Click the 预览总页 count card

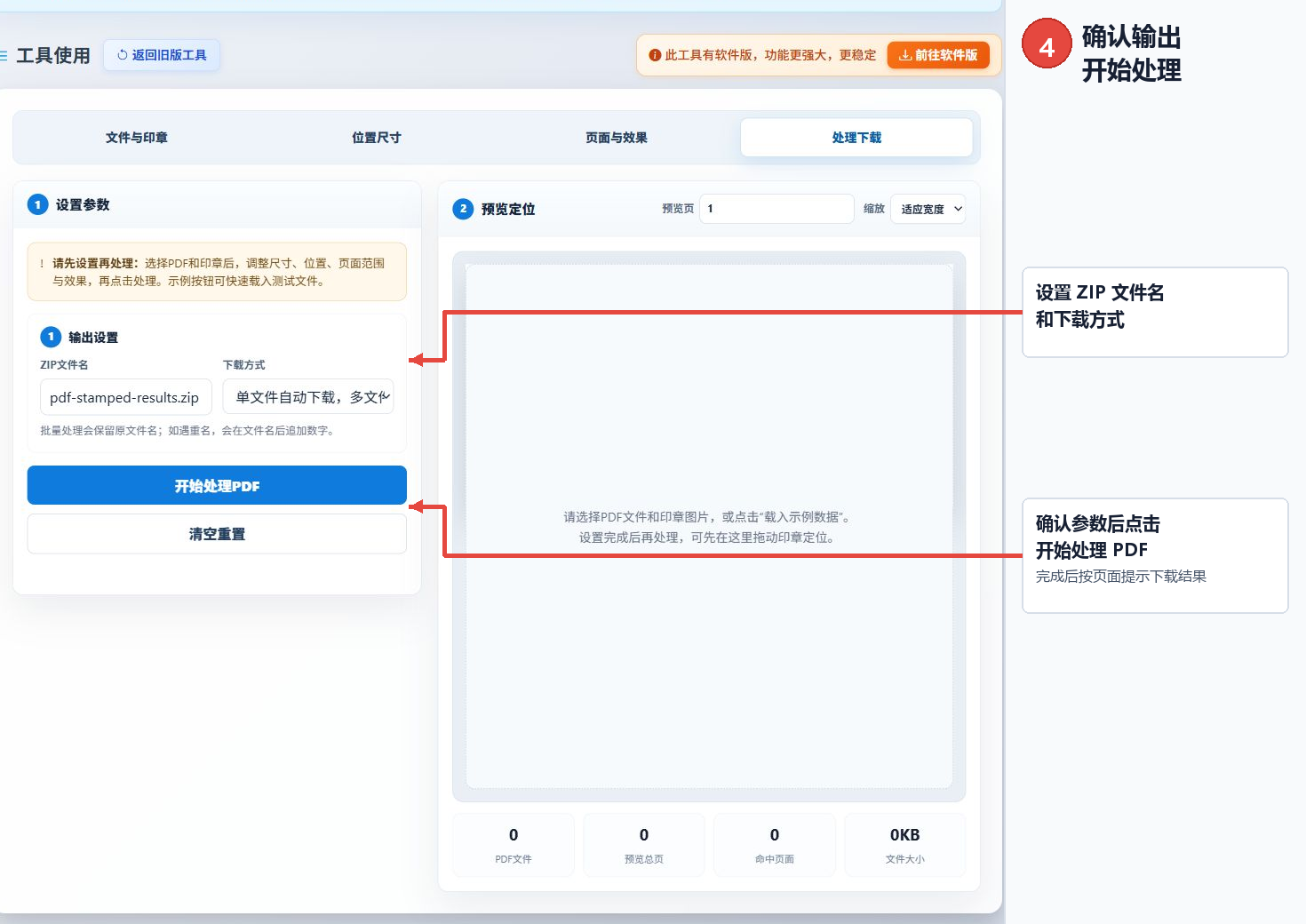[x=644, y=845]
